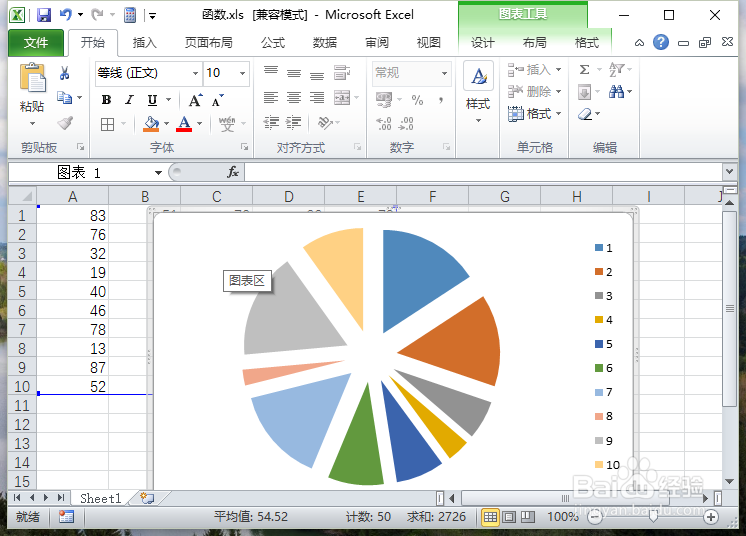Image resolution: width=746 pixels, height=536 pixels.
Task: Click the Comma Style icon
Action: [441, 100]
